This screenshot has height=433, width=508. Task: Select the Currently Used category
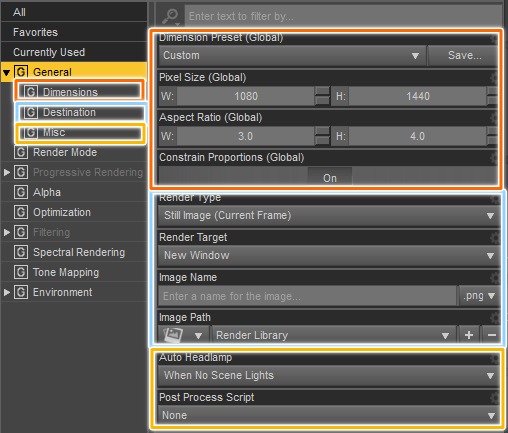74,52
